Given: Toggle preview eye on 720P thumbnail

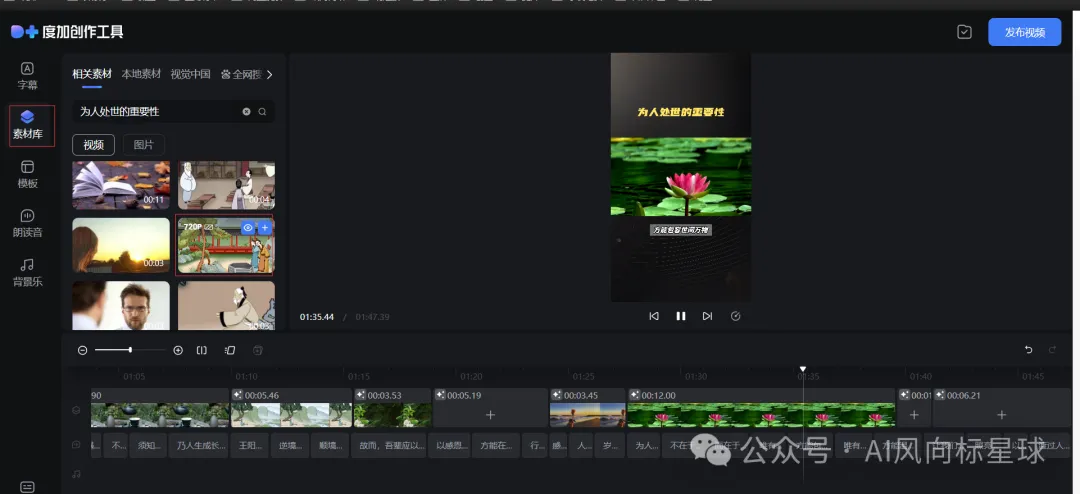Looking at the screenshot, I should pyautogui.click(x=248, y=227).
